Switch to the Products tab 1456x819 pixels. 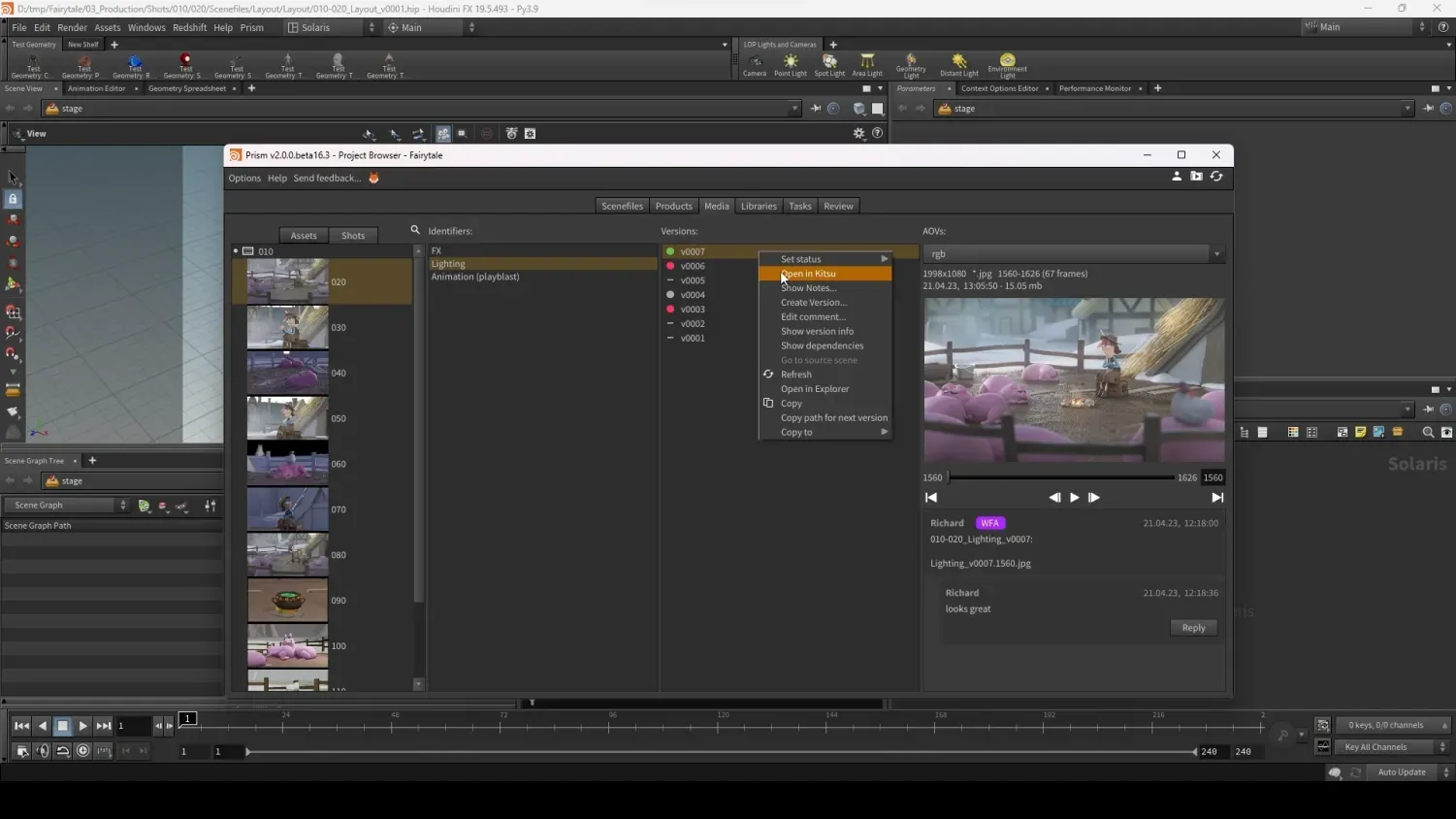[x=673, y=206]
